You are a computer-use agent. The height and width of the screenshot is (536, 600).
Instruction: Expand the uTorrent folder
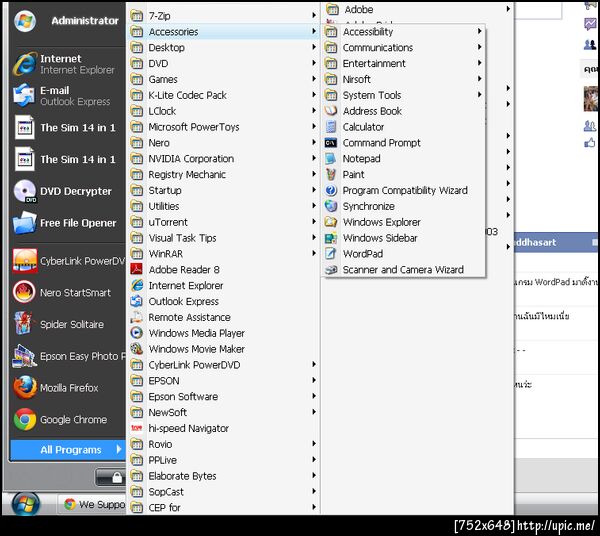(223, 222)
